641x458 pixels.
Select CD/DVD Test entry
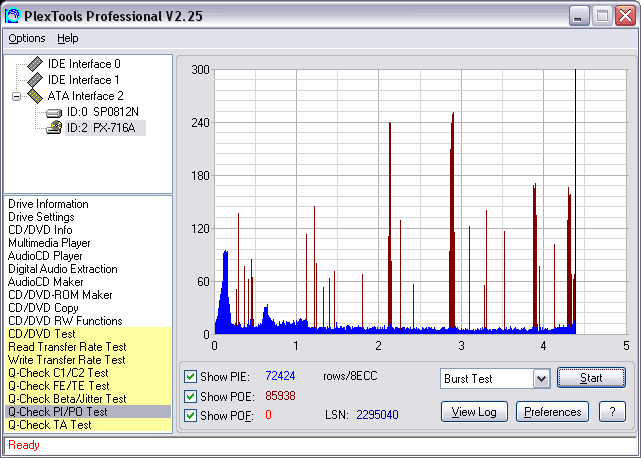coord(88,334)
